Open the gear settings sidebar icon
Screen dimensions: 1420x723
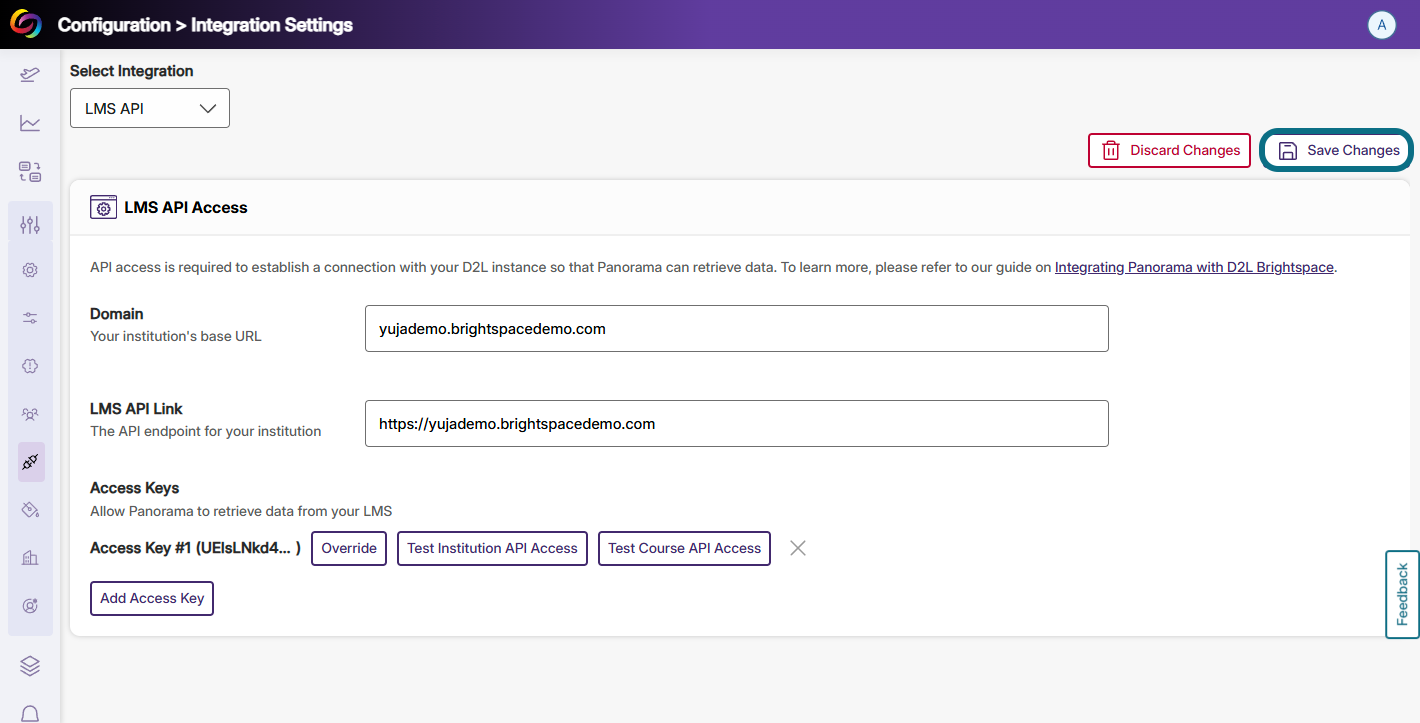(x=30, y=270)
